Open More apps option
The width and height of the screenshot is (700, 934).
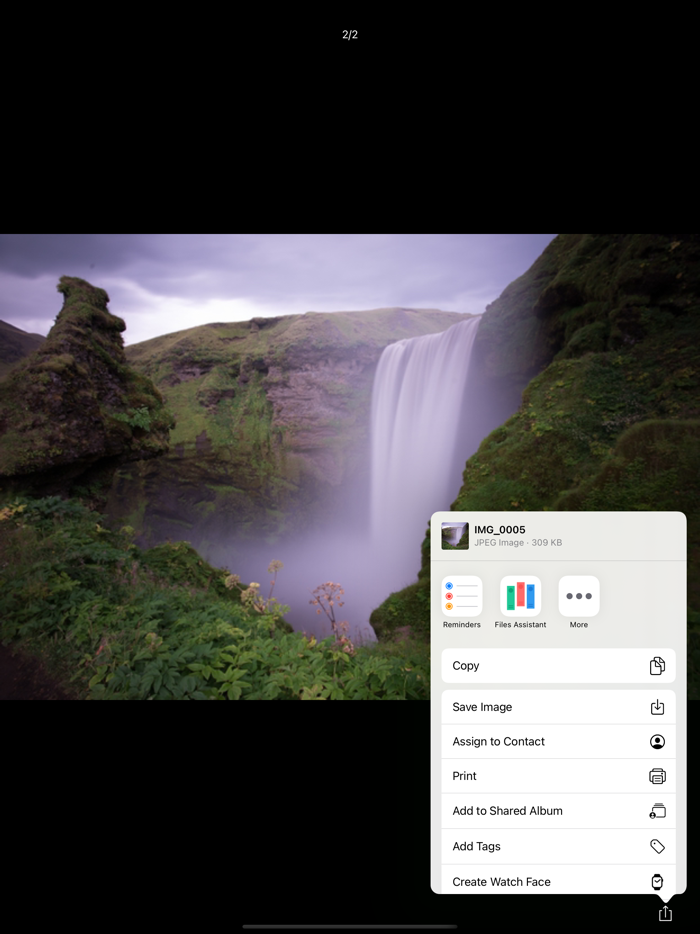tap(578, 596)
